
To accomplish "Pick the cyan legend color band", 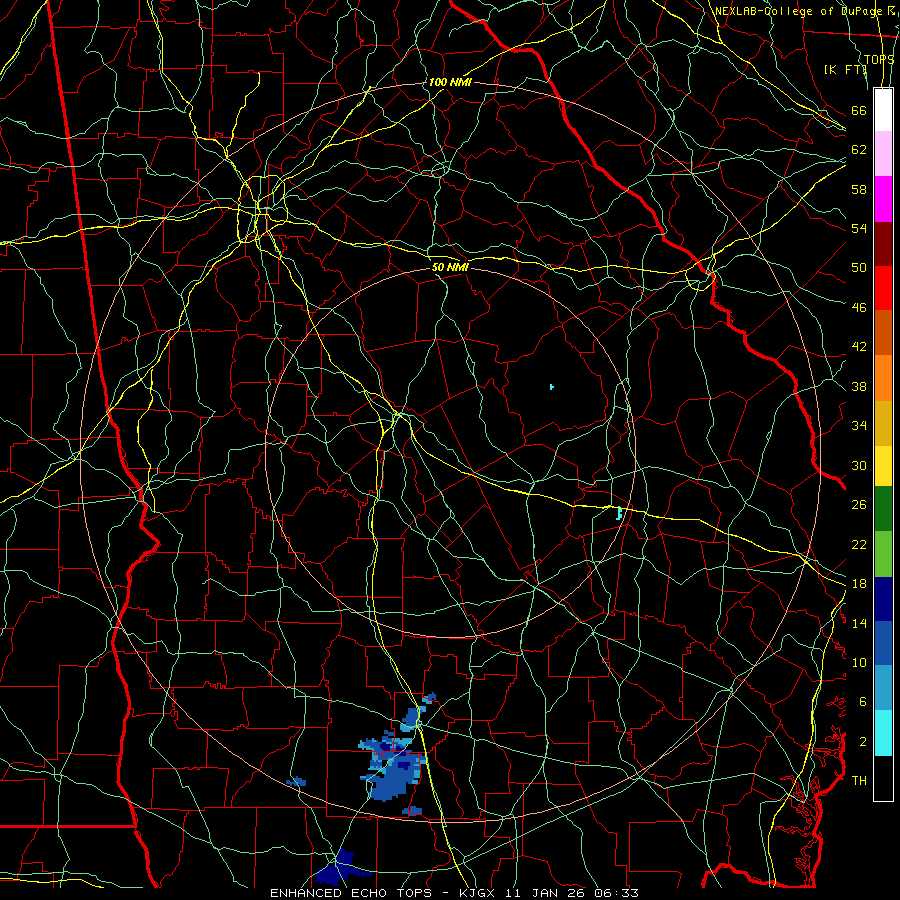I will click(883, 733).
